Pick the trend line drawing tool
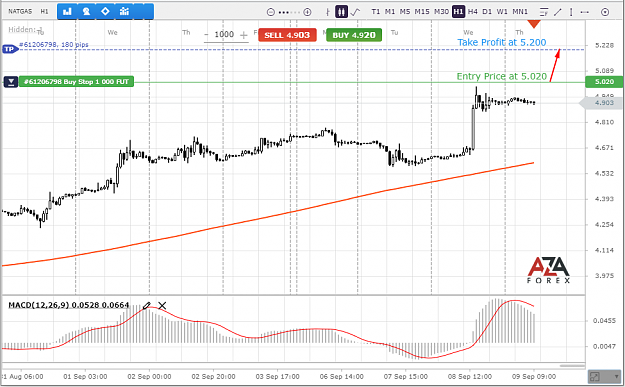The height and width of the screenshot is (387, 625). pyautogui.click(x=558, y=12)
